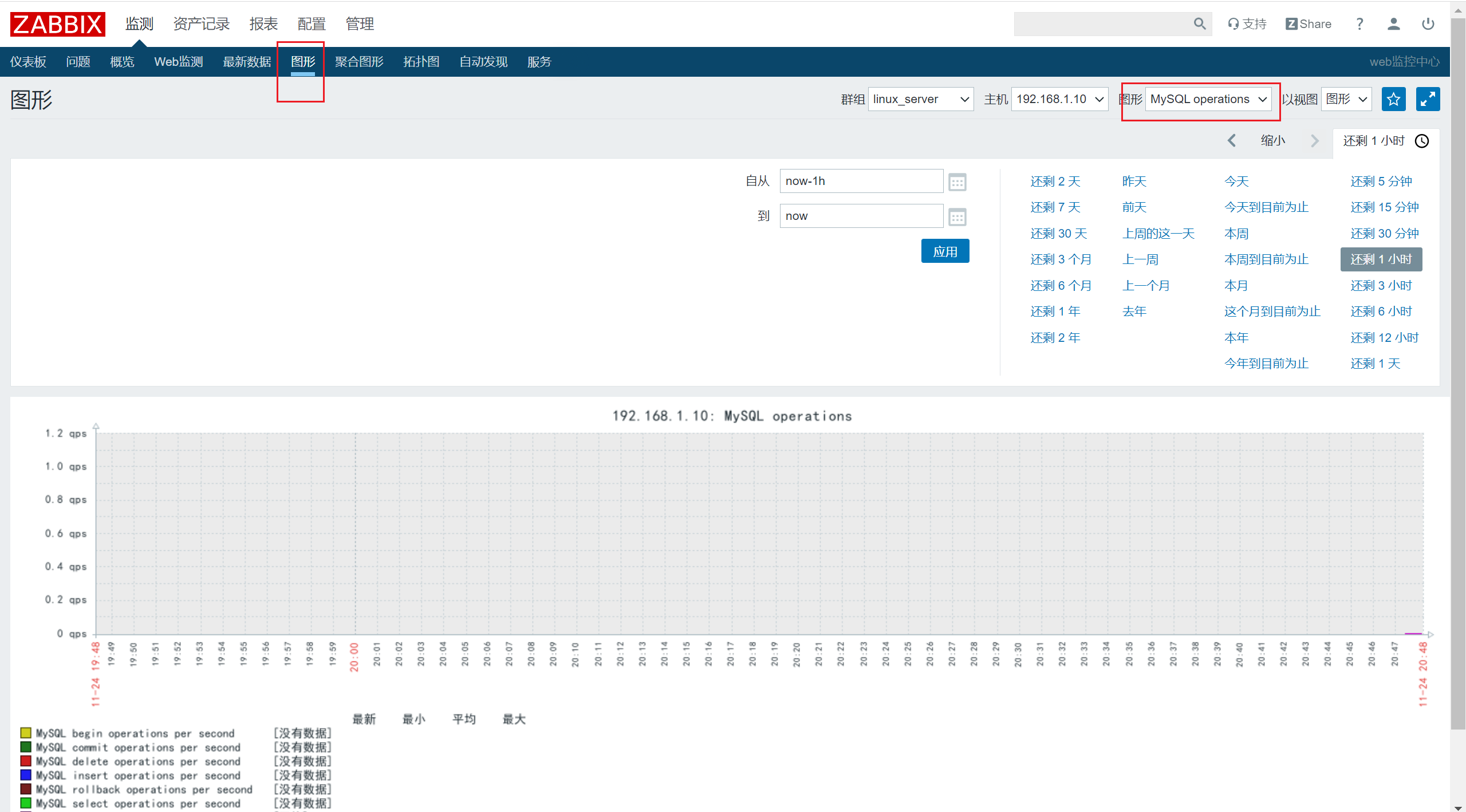This screenshot has width=1466, height=812.
Task: Open calendar picker for To field
Action: pos(957,217)
